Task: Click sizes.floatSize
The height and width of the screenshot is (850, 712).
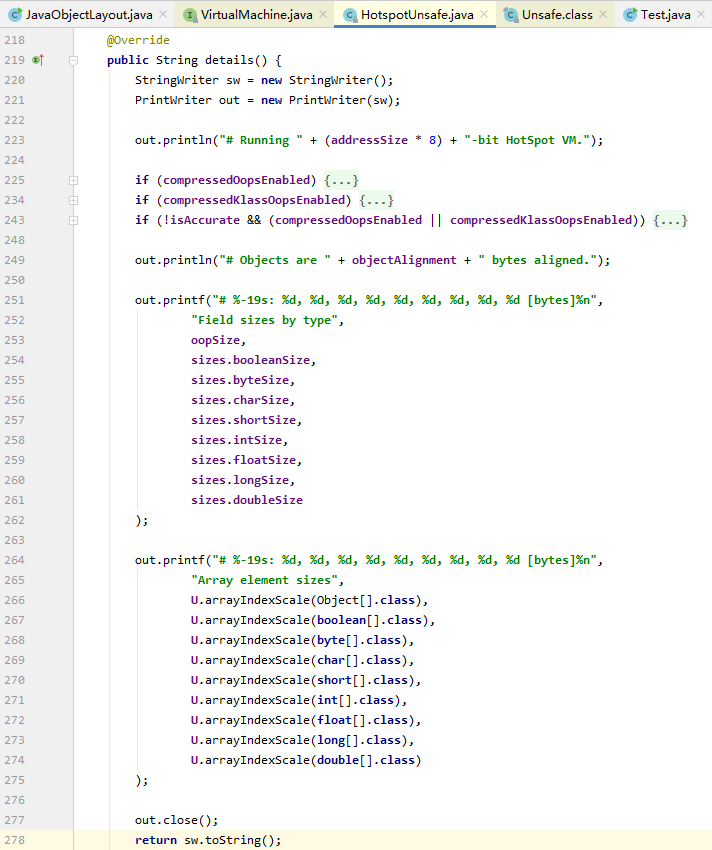Action: click(243, 460)
